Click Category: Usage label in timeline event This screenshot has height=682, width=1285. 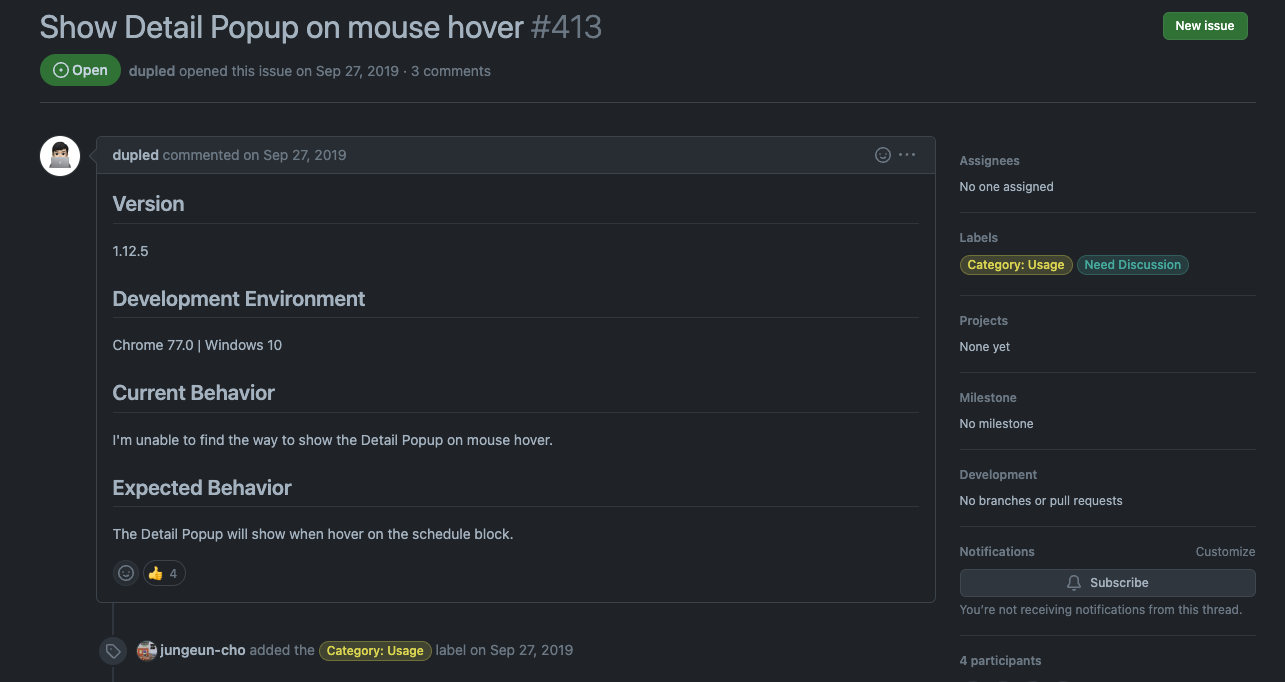click(375, 651)
